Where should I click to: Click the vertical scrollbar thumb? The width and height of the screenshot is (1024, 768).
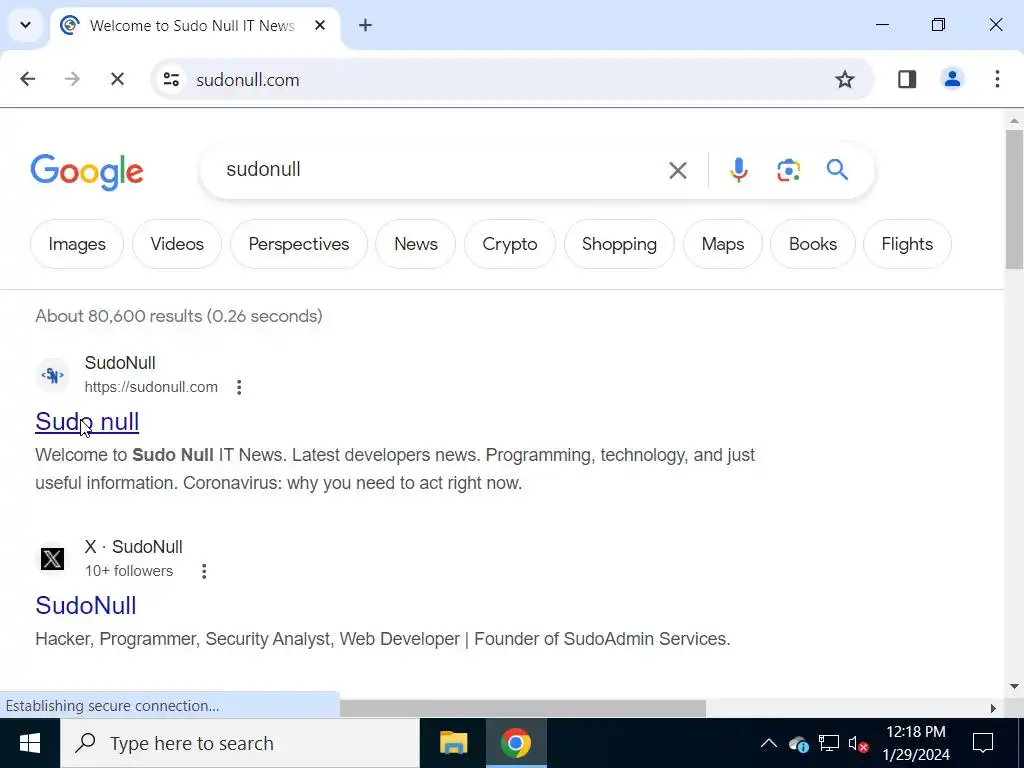click(1014, 199)
